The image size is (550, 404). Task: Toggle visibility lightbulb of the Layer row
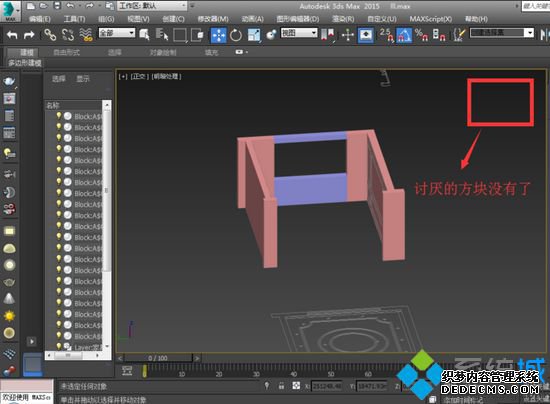point(59,346)
